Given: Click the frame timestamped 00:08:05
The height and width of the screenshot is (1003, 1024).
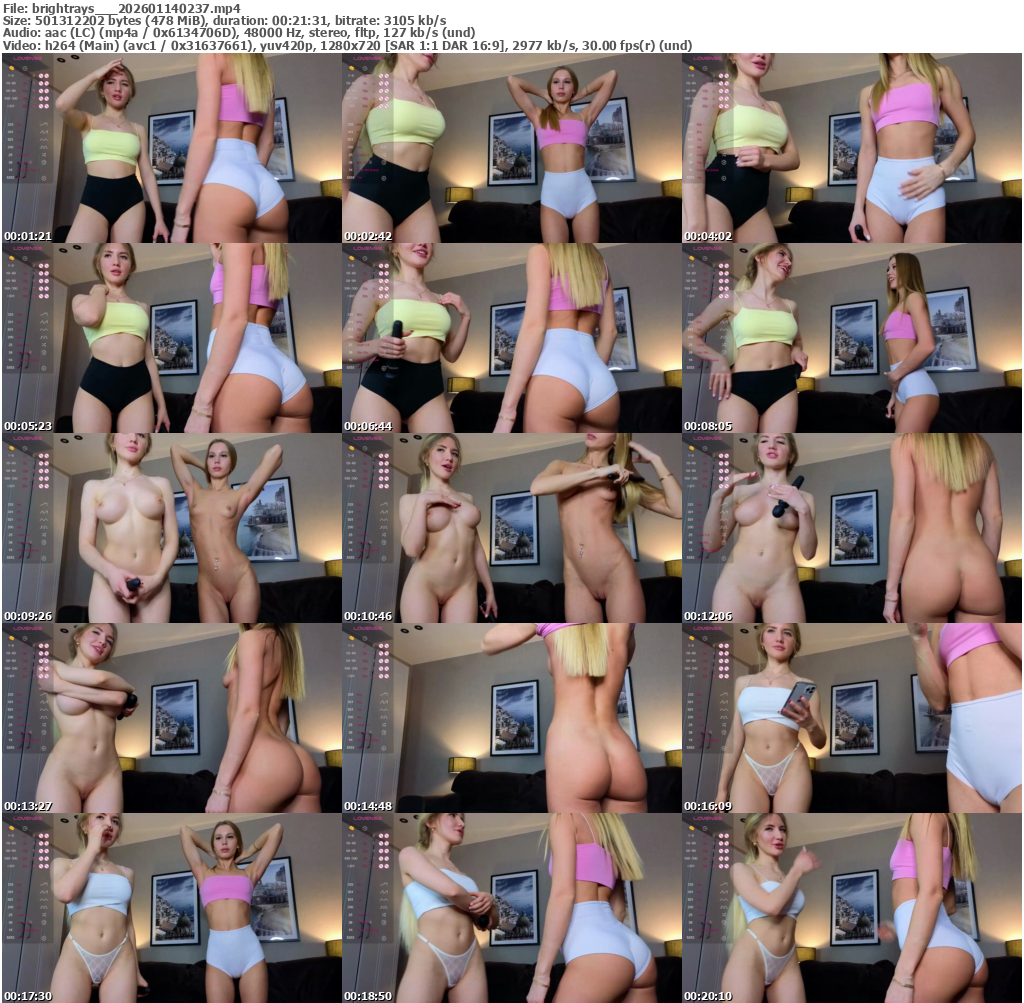Looking at the screenshot, I should (851, 338).
